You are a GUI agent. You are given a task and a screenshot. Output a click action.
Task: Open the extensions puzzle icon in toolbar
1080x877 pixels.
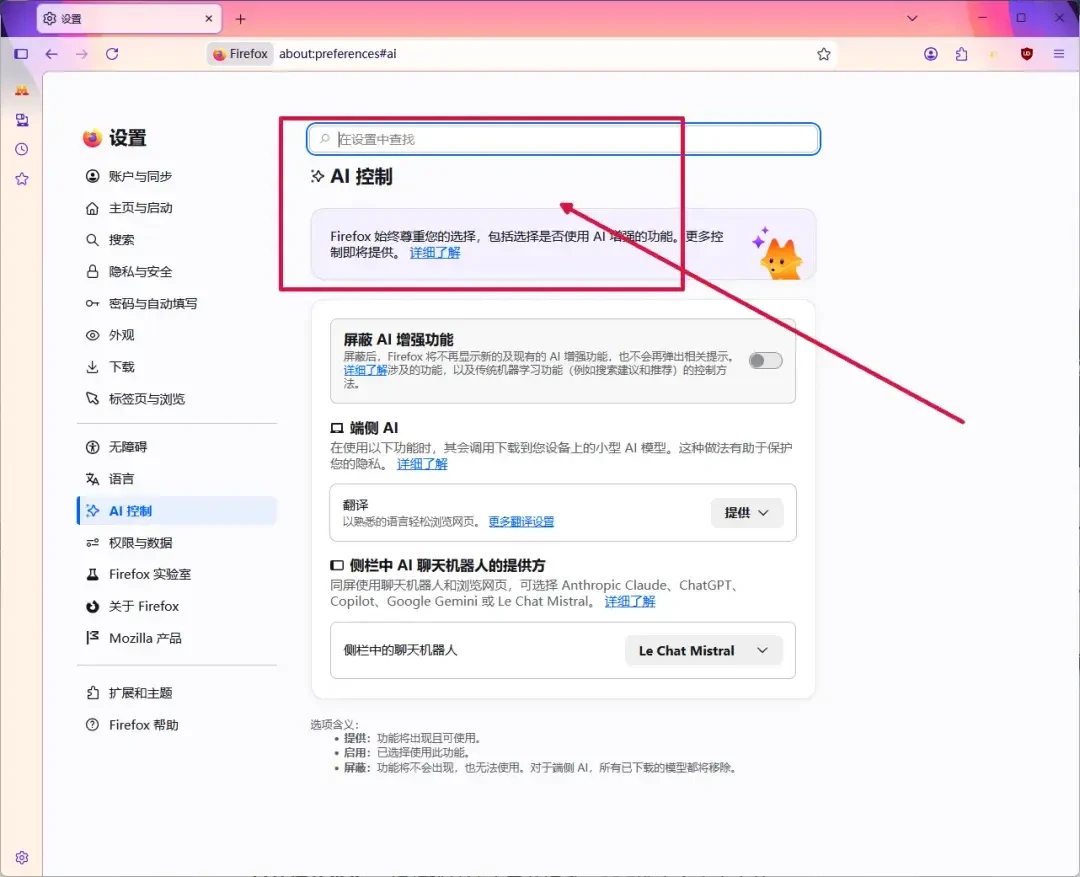(x=962, y=54)
